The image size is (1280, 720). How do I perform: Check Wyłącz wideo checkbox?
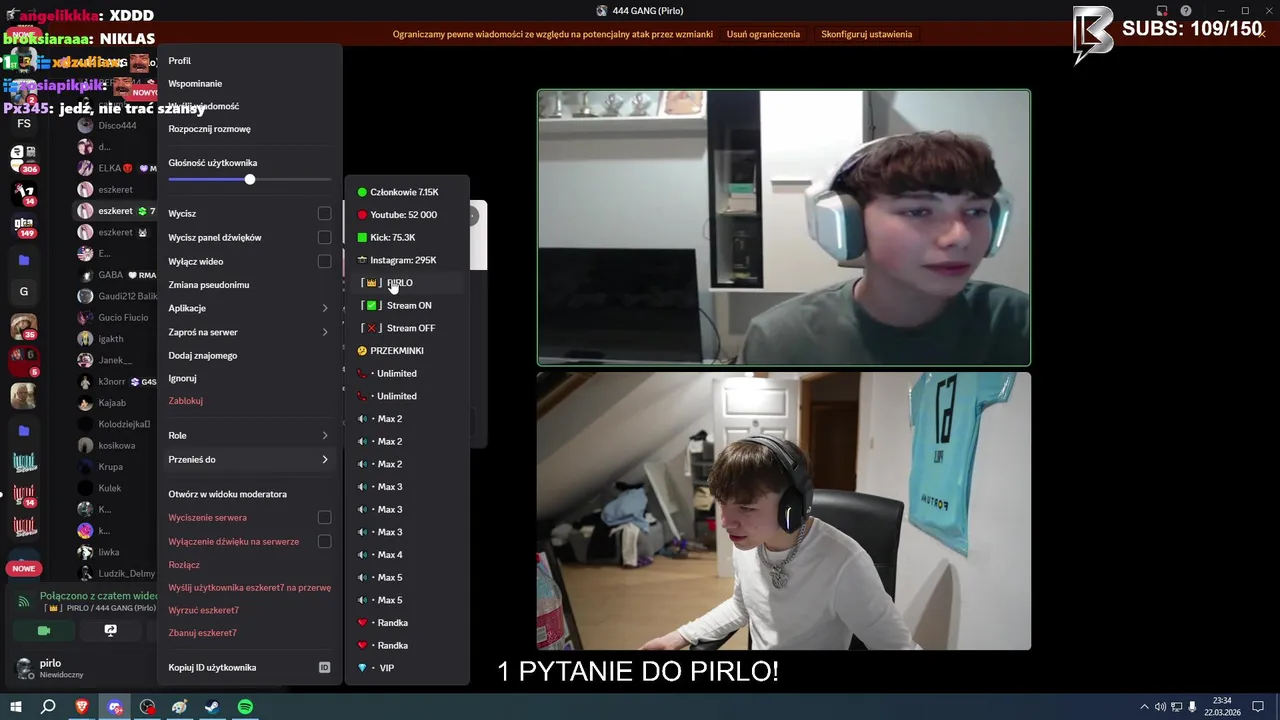(324, 261)
